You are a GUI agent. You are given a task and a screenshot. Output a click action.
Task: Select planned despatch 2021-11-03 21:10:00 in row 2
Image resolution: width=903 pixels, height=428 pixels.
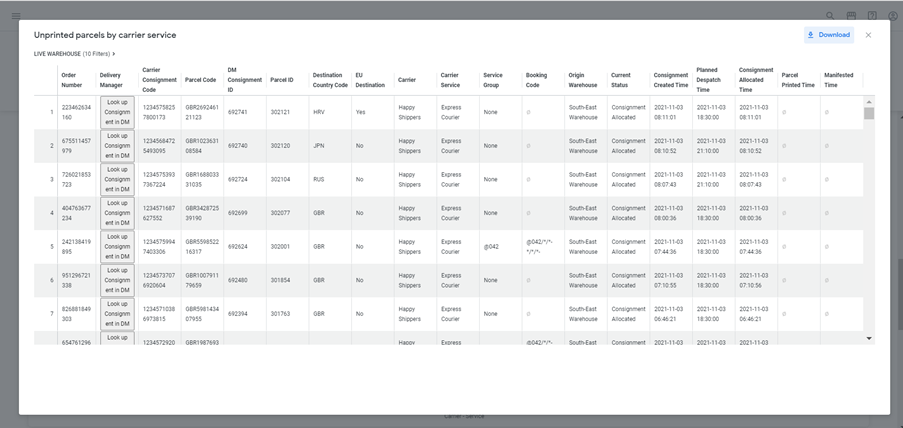(714, 146)
